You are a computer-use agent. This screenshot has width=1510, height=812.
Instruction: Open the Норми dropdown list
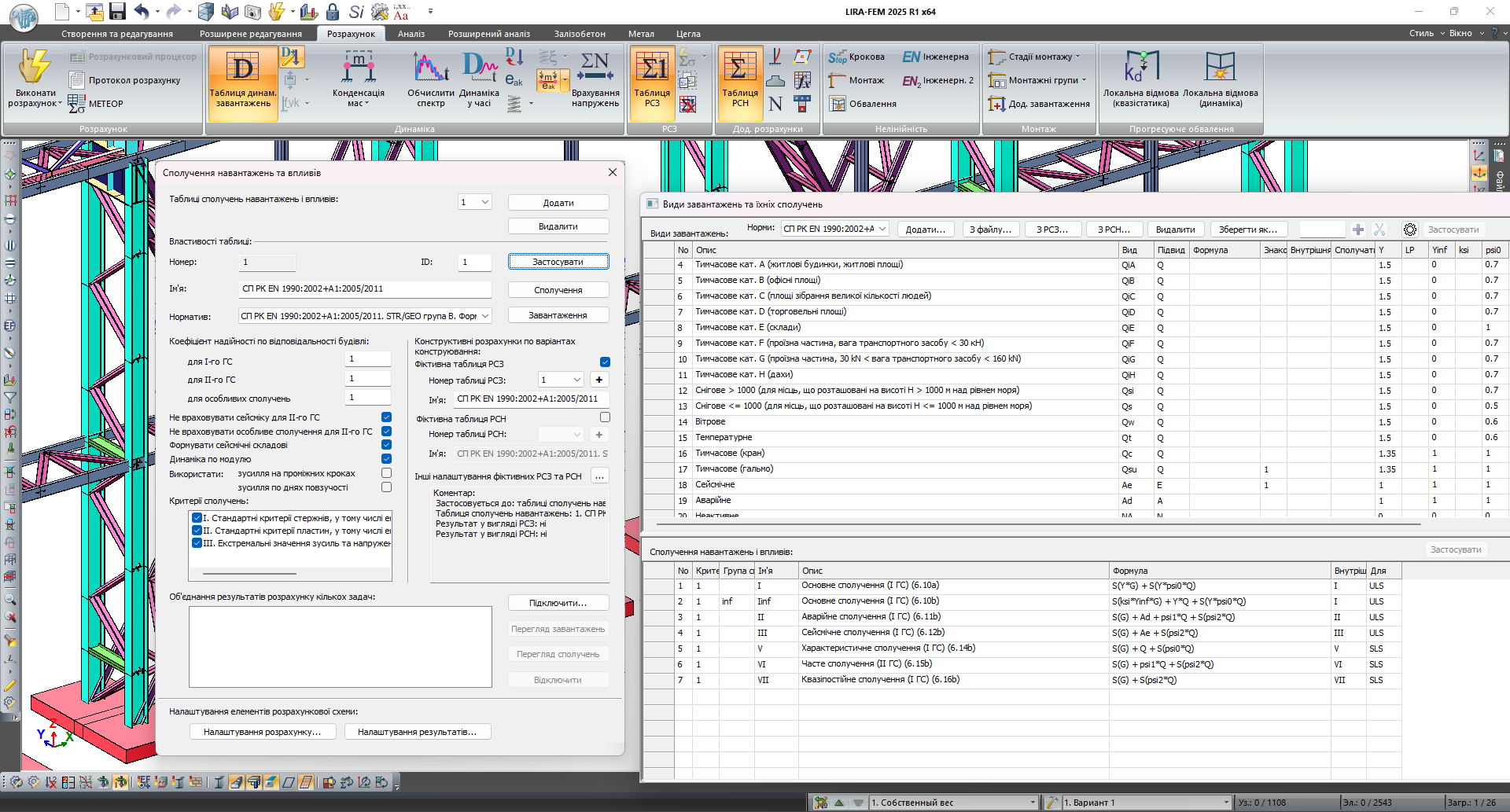point(882,229)
